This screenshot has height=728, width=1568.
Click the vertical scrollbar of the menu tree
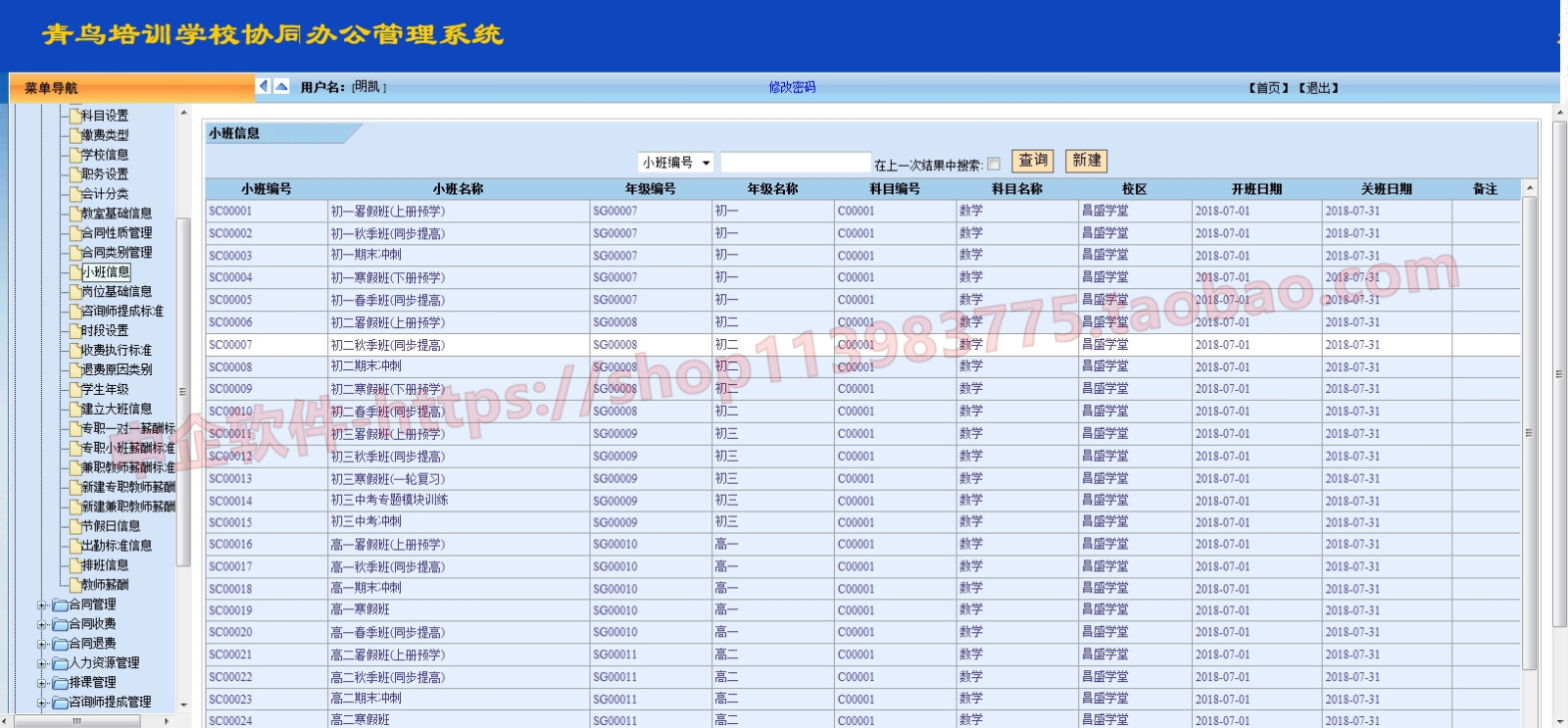pyautogui.click(x=182, y=392)
